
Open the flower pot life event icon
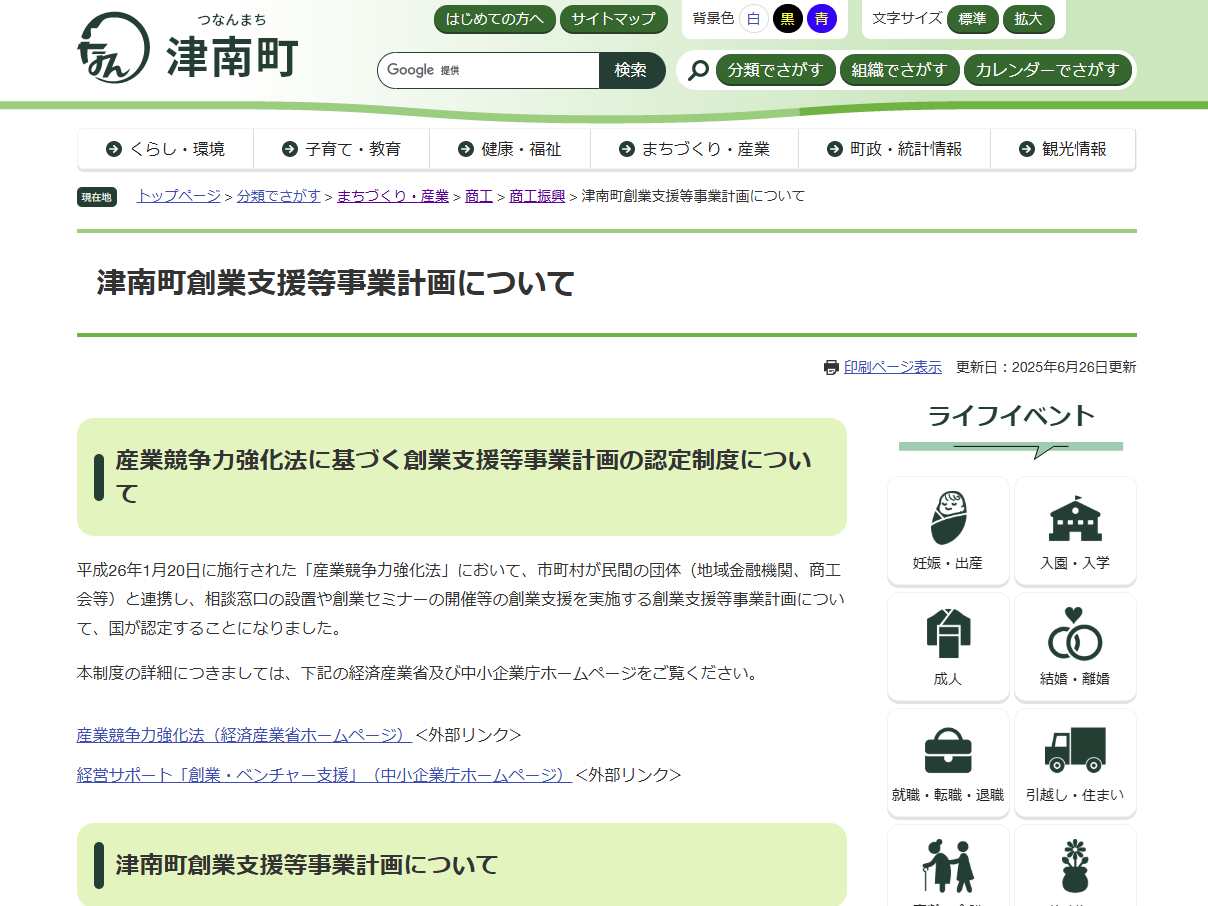tap(1075, 866)
